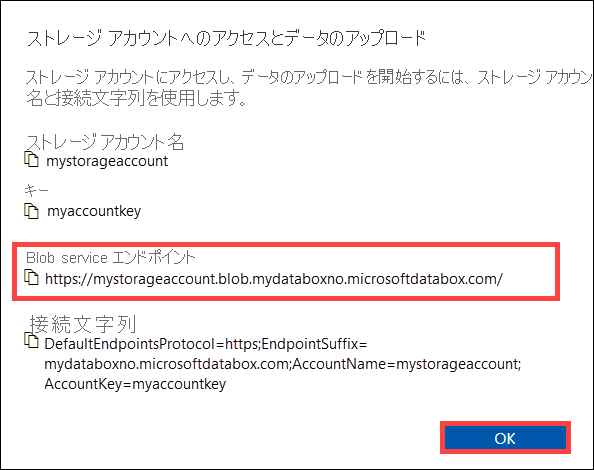Image resolution: width=594 pixels, height=470 pixels.
Task: Copy the myaccountkey key value
Action: tap(31, 211)
